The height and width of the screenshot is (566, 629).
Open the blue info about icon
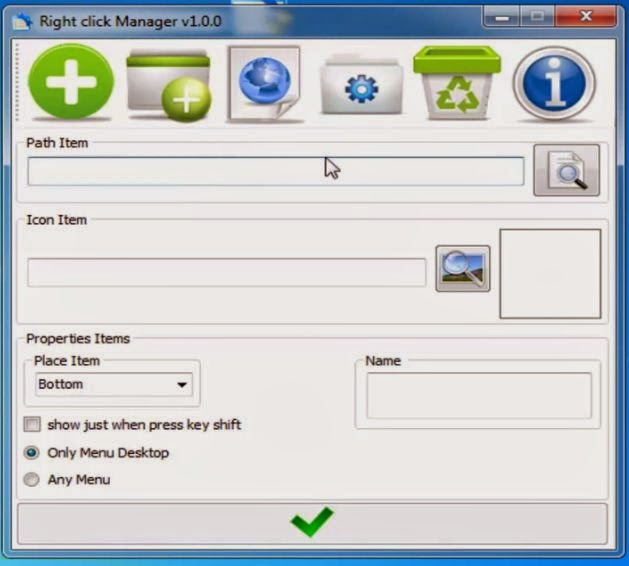pyautogui.click(x=554, y=83)
